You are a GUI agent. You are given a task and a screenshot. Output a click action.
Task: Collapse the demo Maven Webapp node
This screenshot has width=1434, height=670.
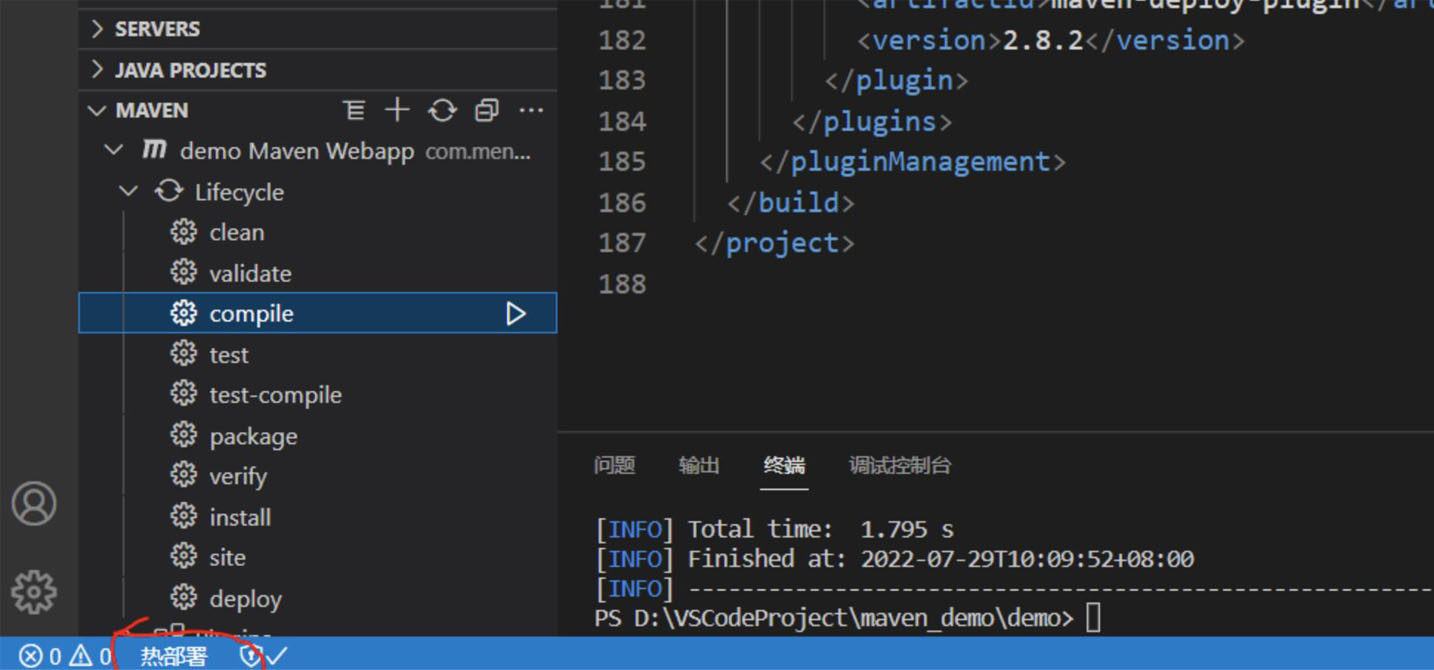115,151
